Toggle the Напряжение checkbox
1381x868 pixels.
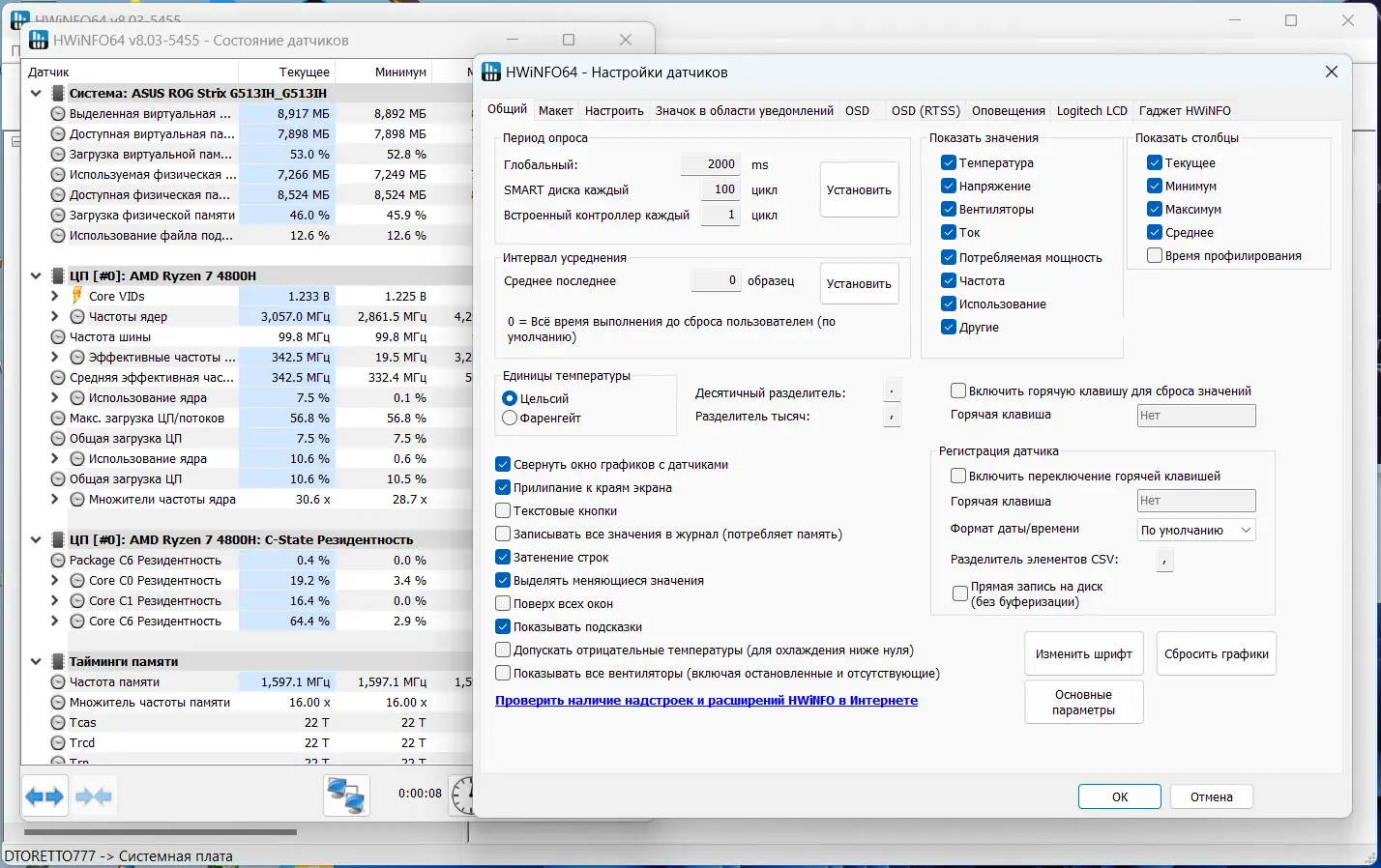click(949, 187)
